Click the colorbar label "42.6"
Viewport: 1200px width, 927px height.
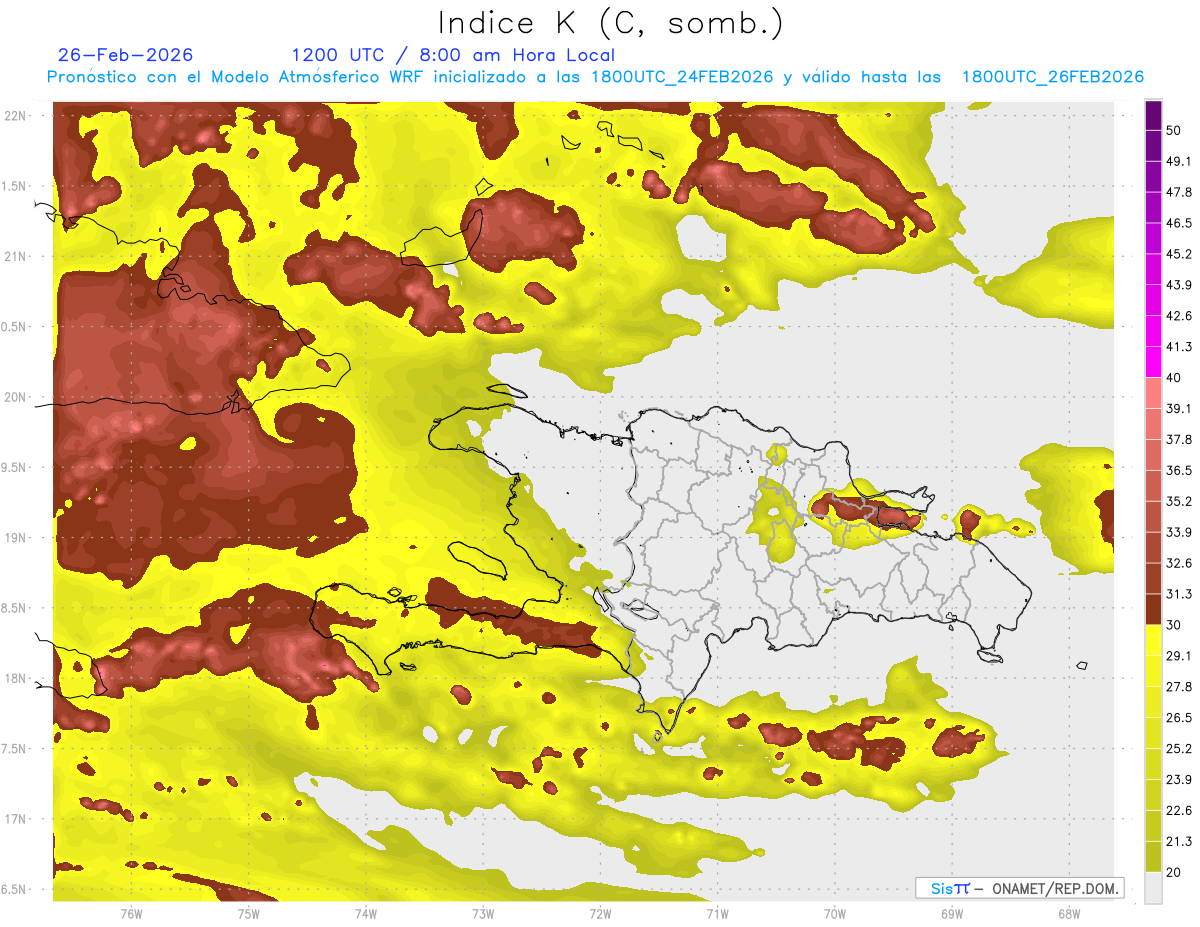(1179, 316)
